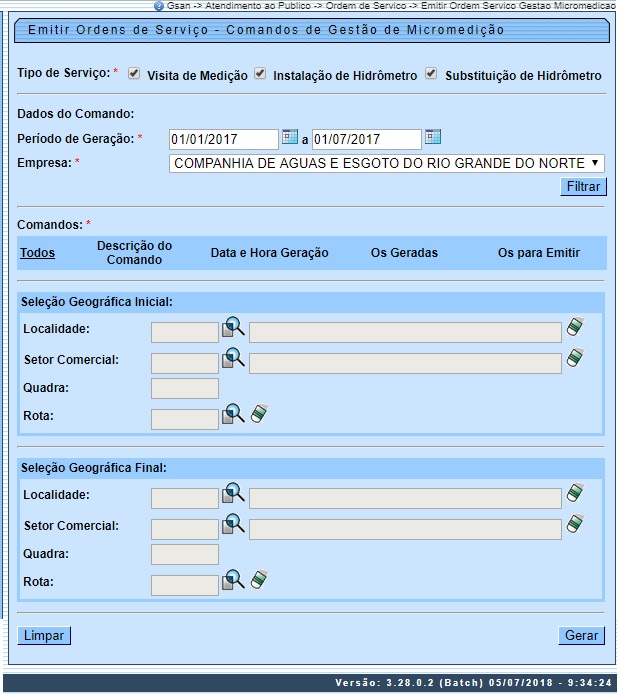Search Setor Comercial in initial selection
The width and height of the screenshot is (618, 694).
tap(233, 358)
